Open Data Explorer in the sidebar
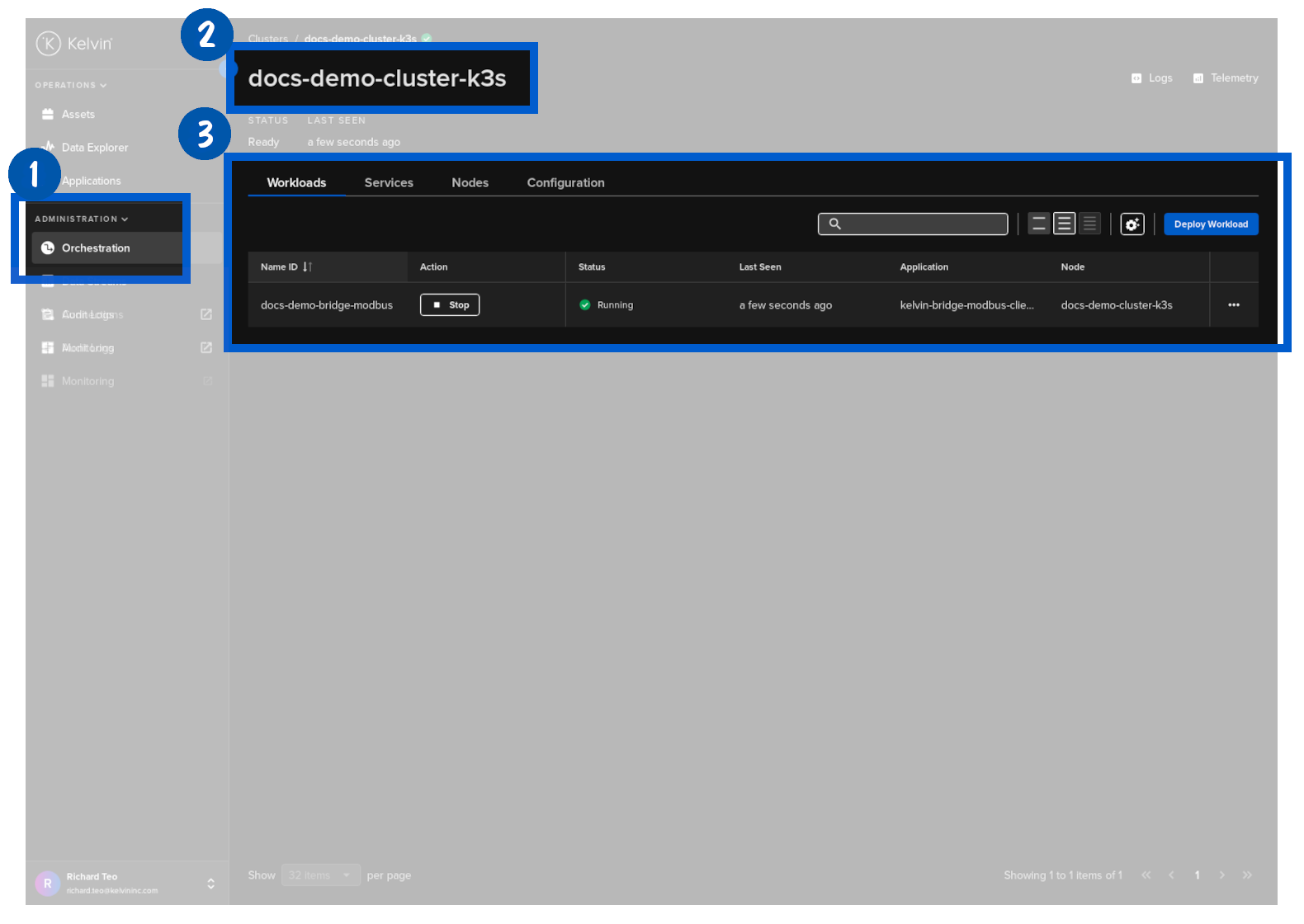 (x=94, y=148)
